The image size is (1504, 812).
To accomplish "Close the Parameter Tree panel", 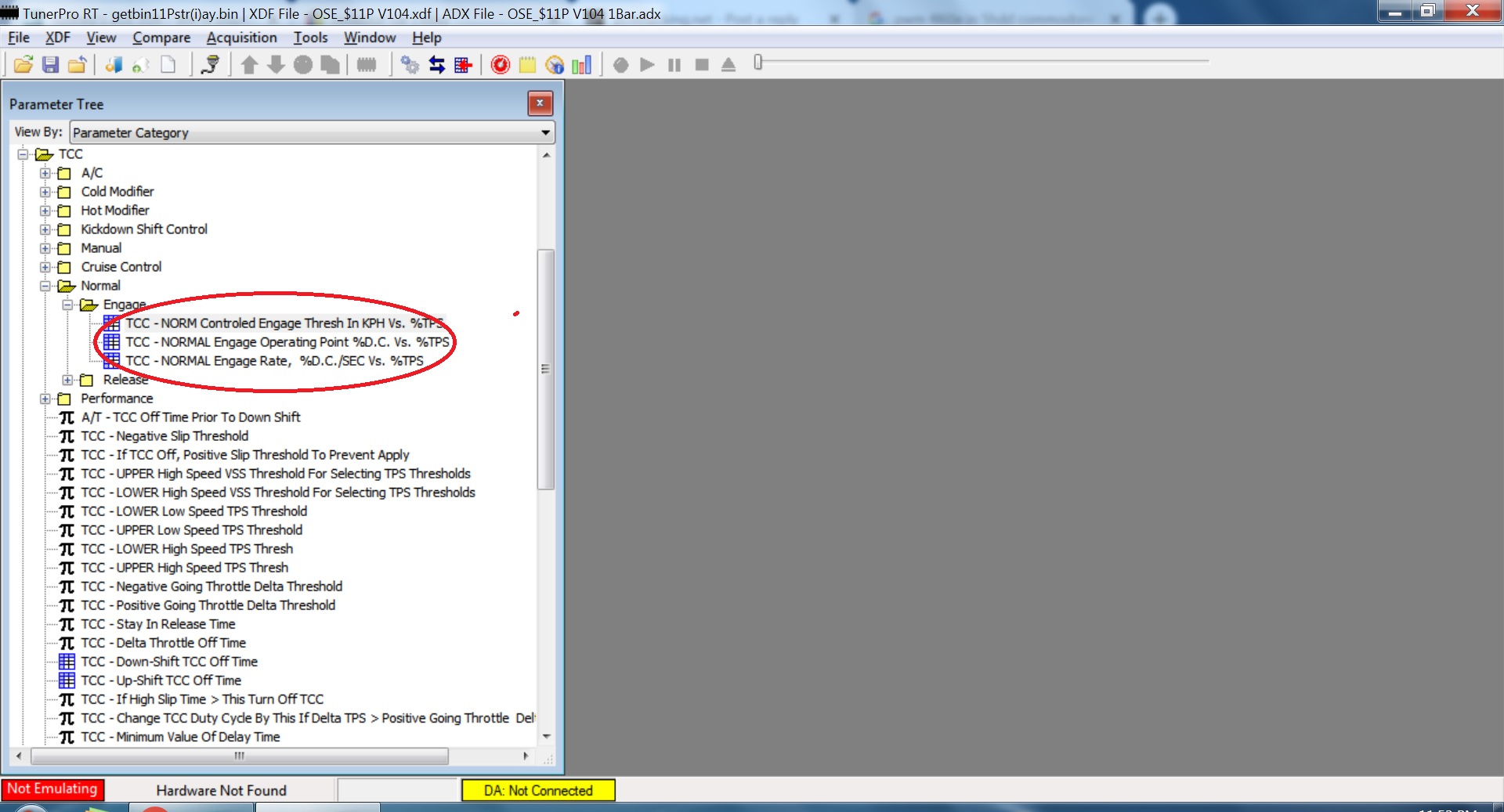I will (x=540, y=103).
